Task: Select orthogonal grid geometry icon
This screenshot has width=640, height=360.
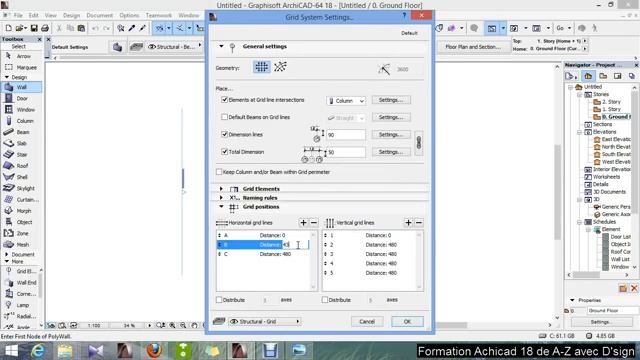Action: 261,67
